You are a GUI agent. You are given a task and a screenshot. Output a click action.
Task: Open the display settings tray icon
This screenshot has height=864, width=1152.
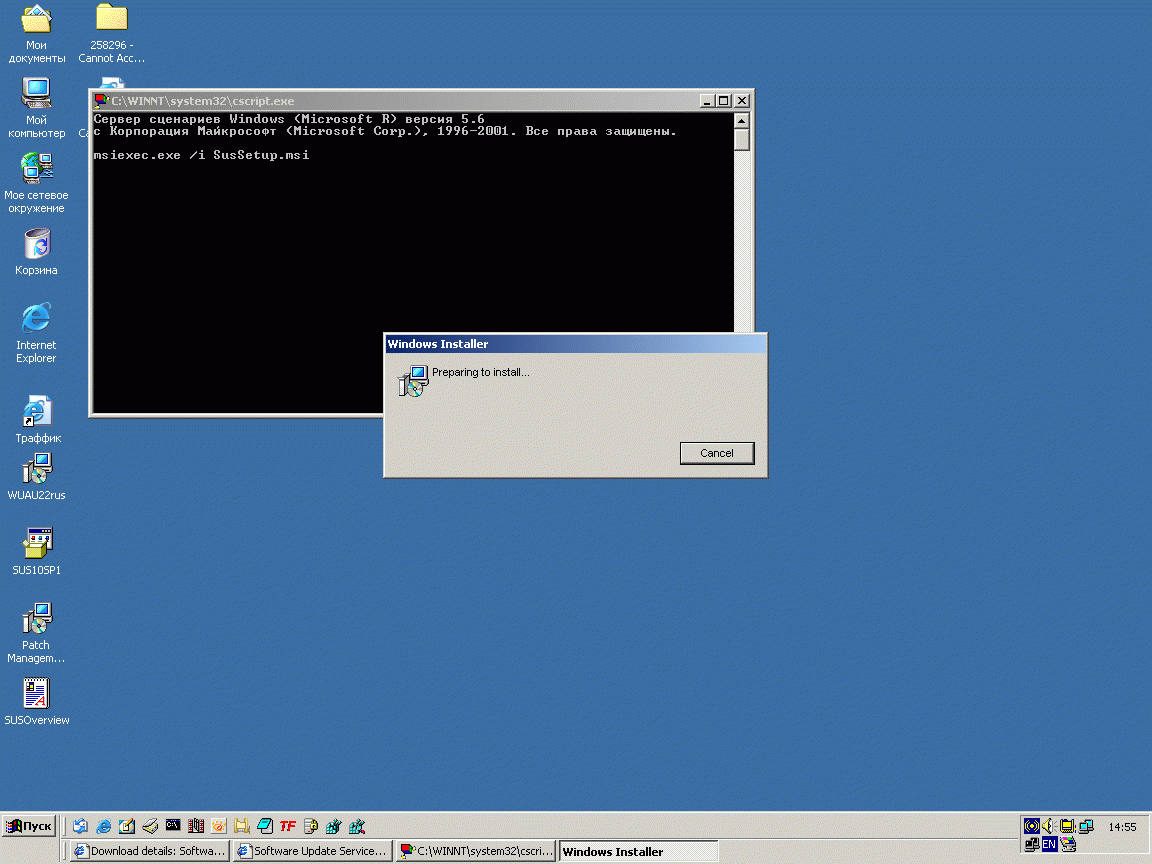tap(1068, 844)
